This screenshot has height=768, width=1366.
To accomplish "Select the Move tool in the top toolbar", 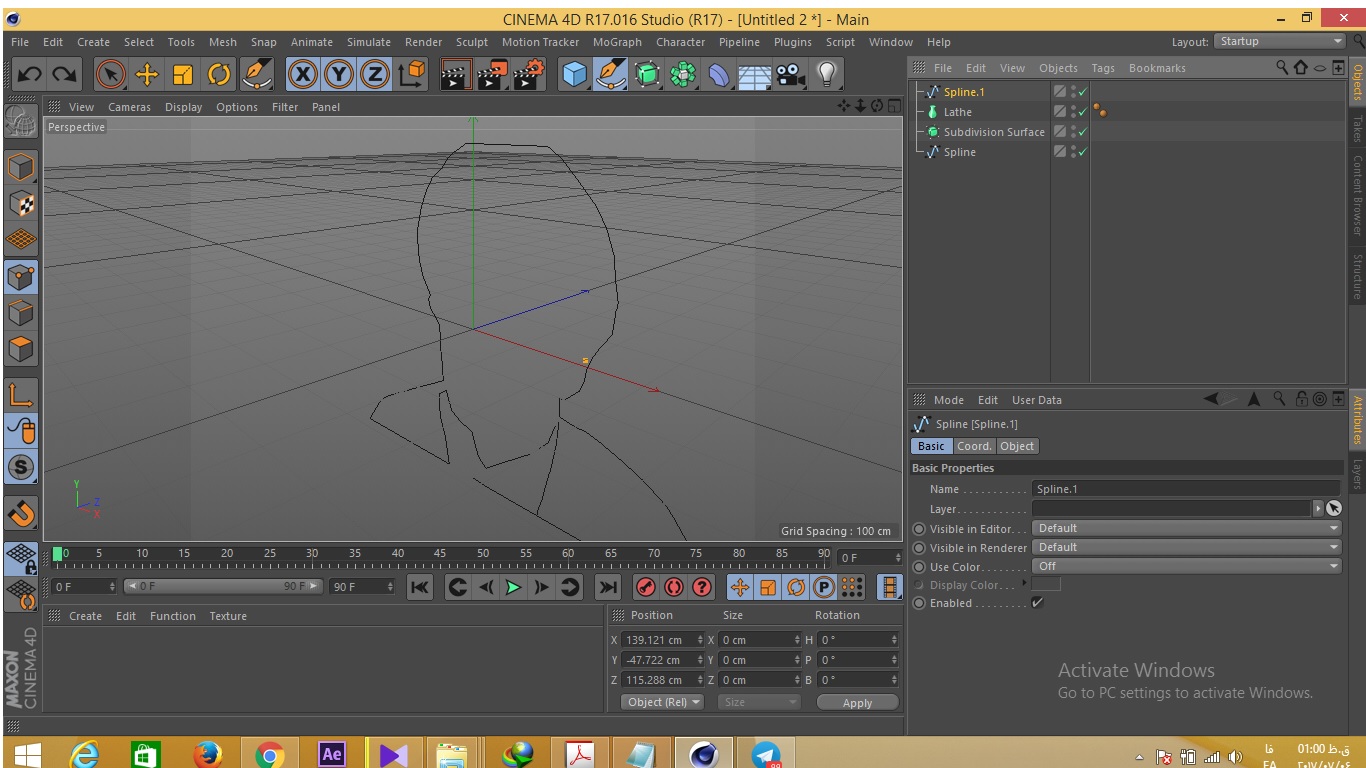I will (x=147, y=74).
